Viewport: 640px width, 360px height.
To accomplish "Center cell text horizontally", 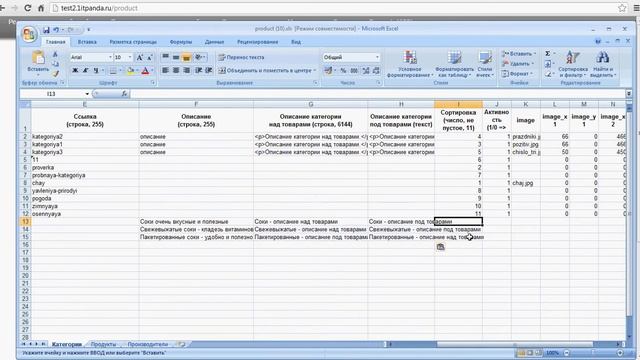I will [176, 71].
